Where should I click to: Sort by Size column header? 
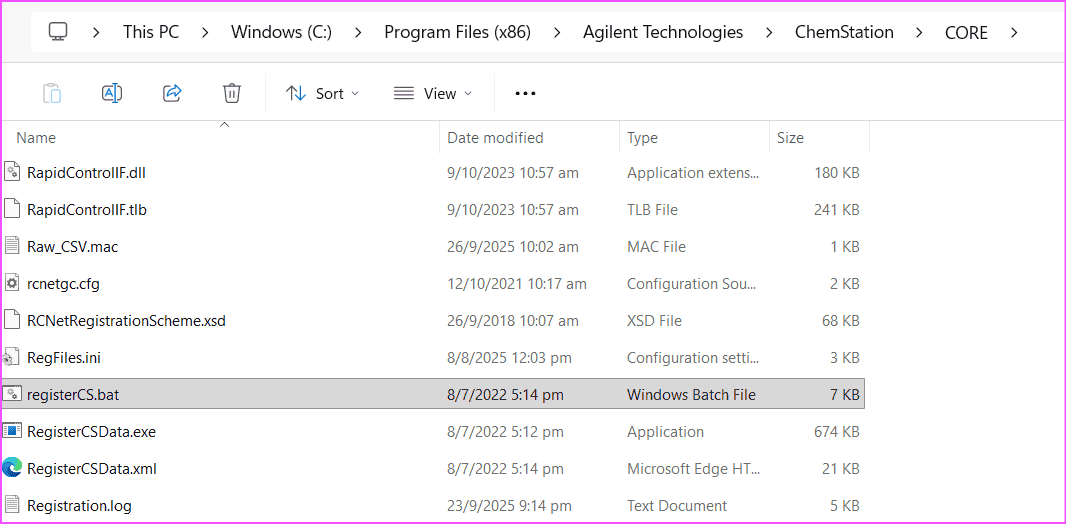click(790, 138)
